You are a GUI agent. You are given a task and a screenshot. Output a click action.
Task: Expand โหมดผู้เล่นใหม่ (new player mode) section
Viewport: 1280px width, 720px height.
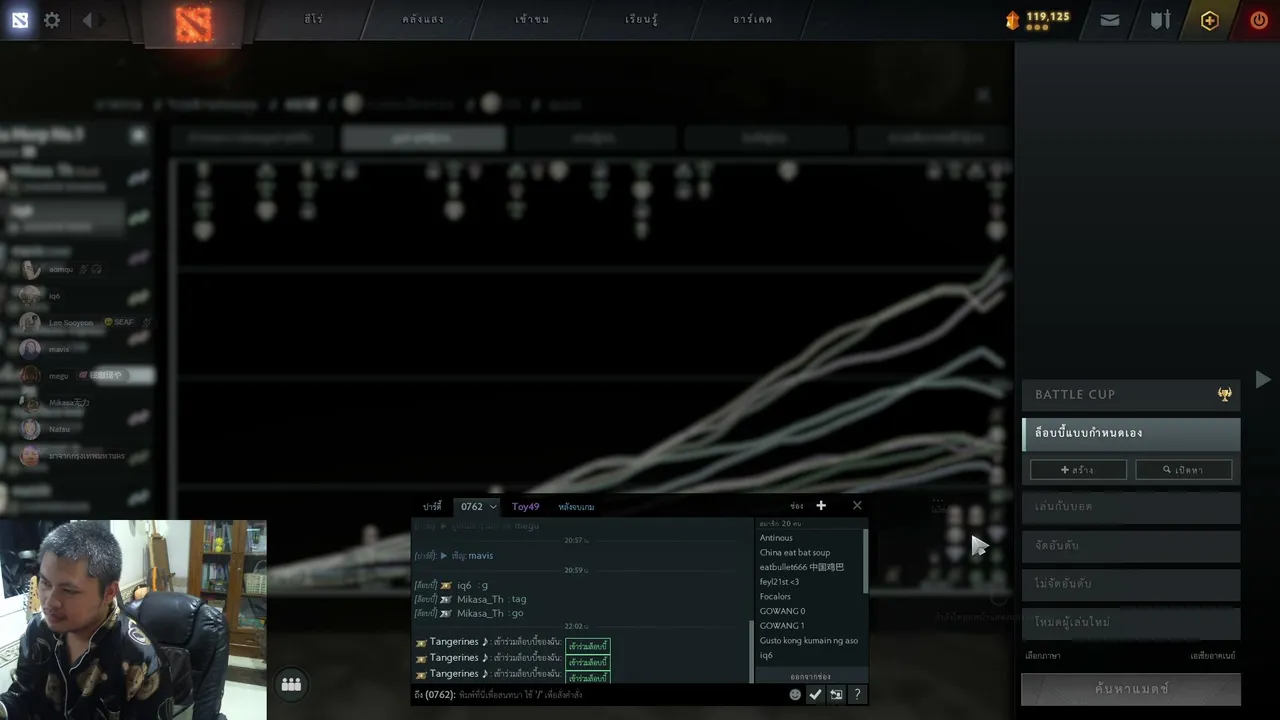[1131, 622]
